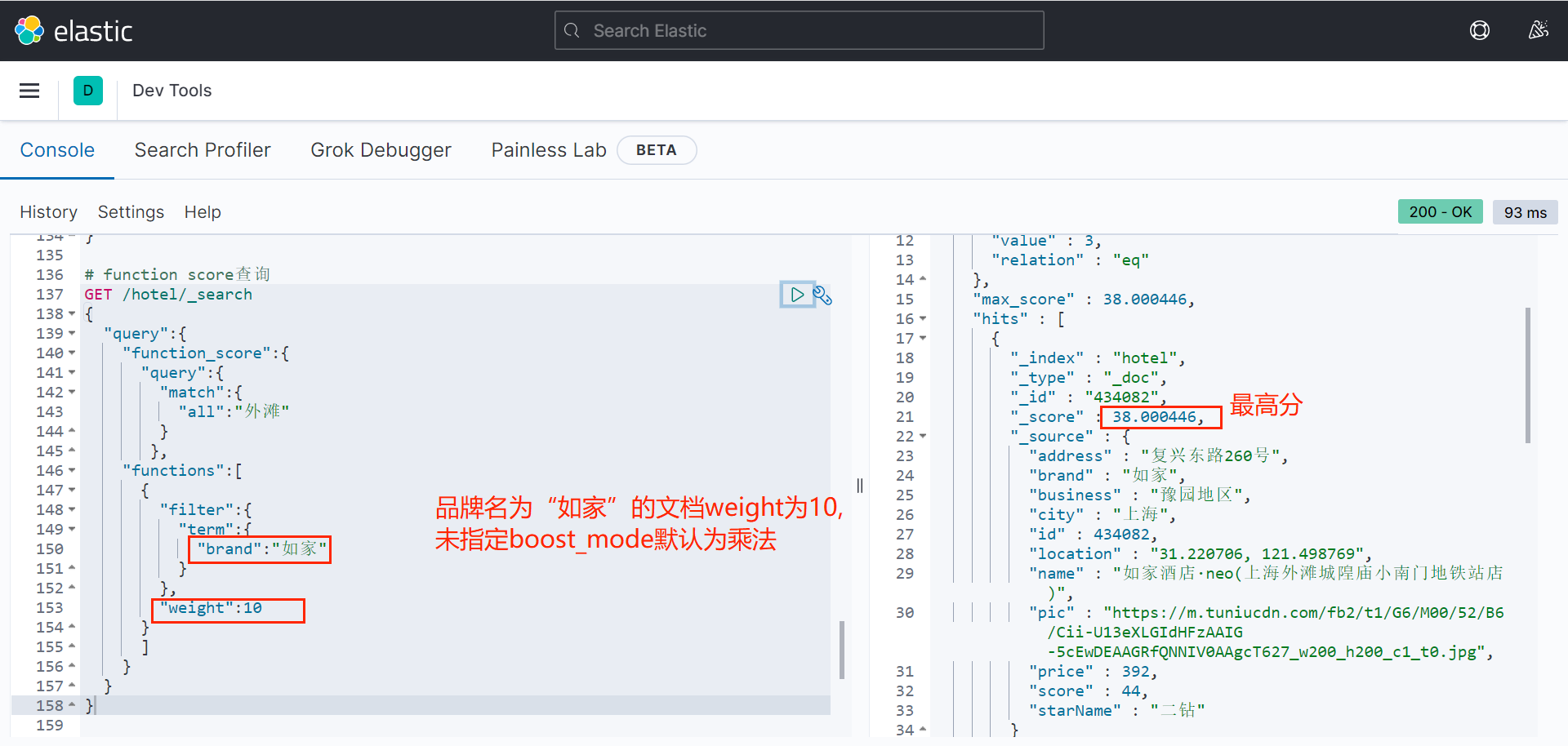Collapse the block at line 138

(x=72, y=314)
